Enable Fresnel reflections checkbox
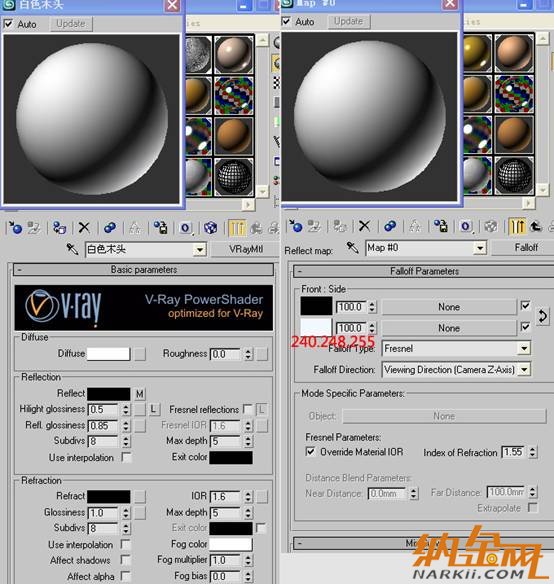Viewport: 554px width, 584px height. [x=247, y=409]
